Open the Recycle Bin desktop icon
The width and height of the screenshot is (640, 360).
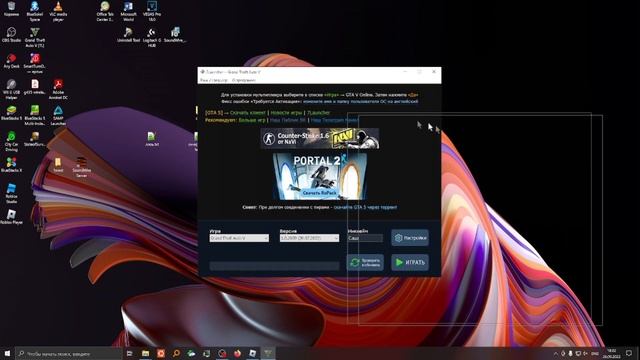click(x=11, y=9)
